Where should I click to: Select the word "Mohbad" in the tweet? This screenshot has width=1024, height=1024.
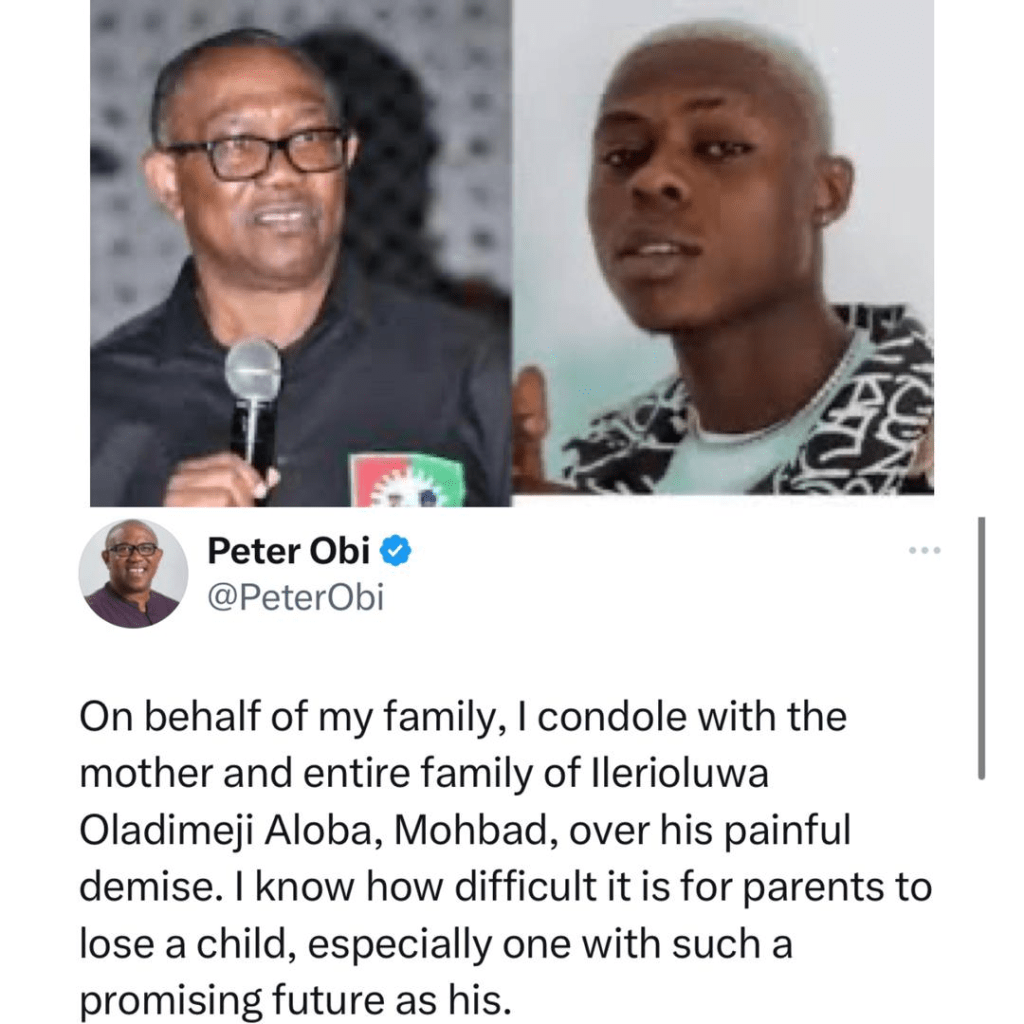tap(475, 831)
